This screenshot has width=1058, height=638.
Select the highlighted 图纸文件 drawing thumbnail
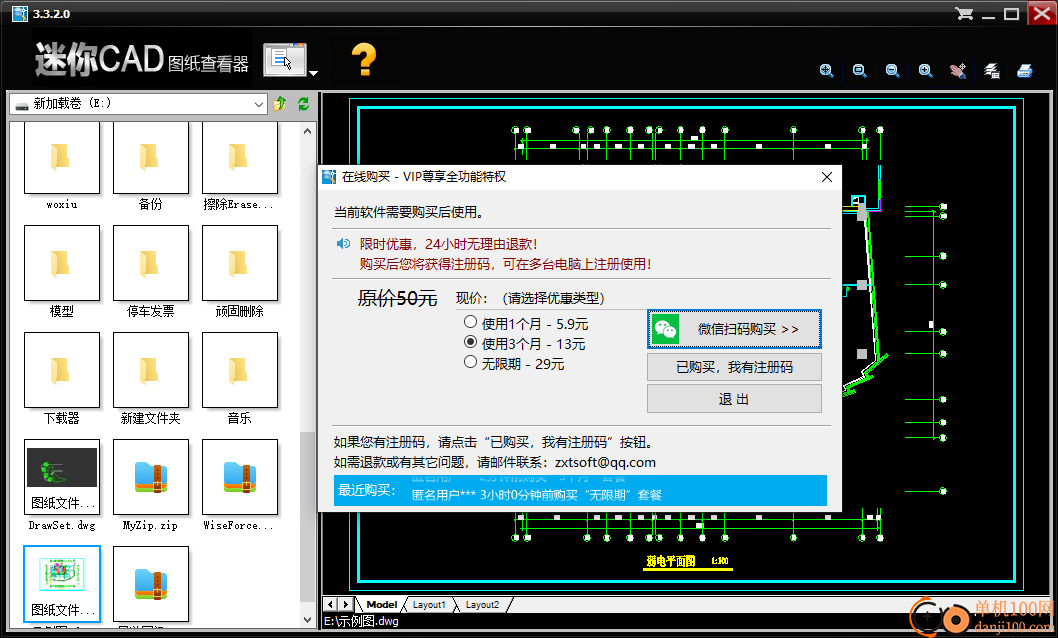[62, 584]
